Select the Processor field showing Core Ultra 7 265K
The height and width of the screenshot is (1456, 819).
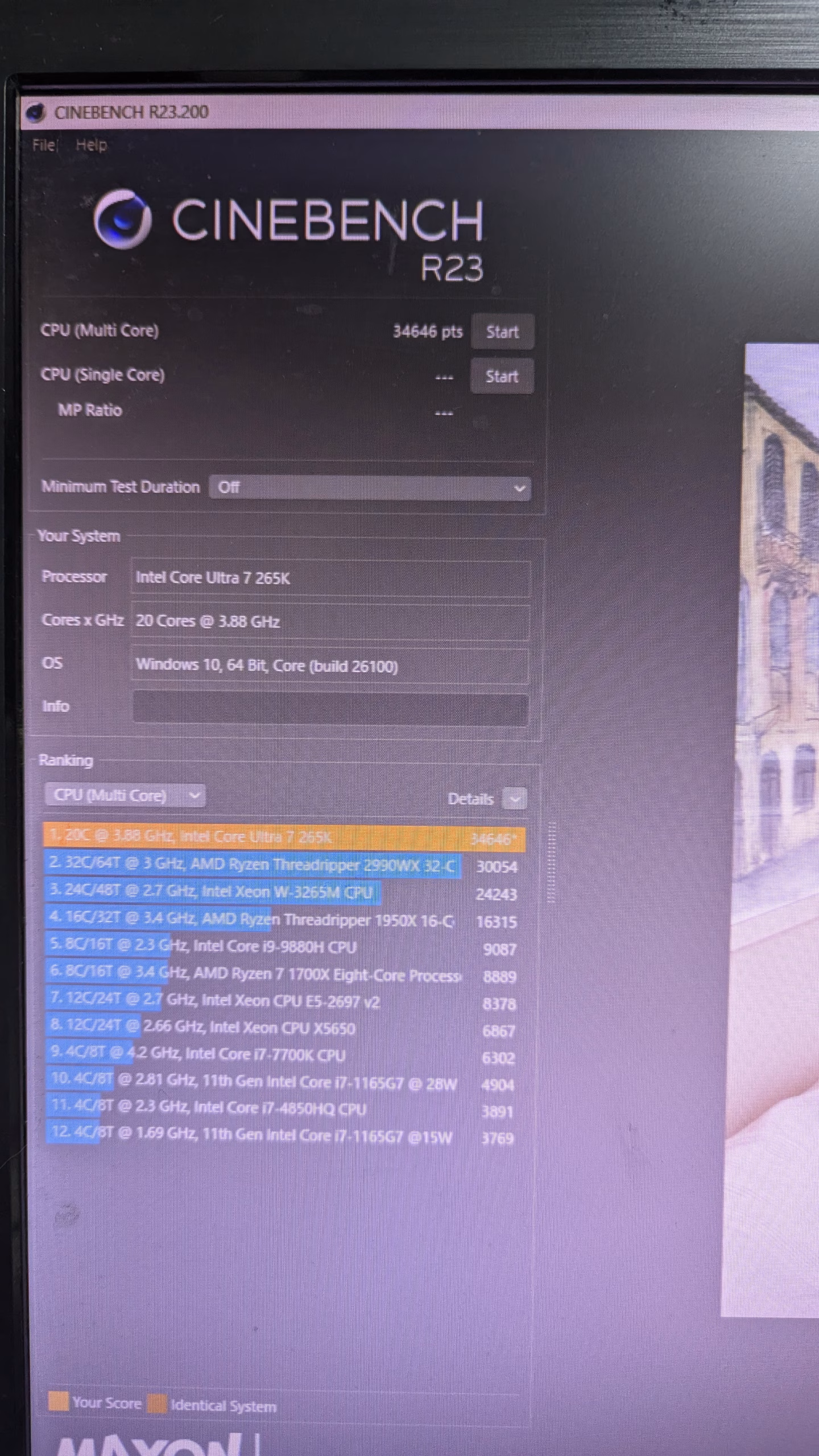click(330, 578)
